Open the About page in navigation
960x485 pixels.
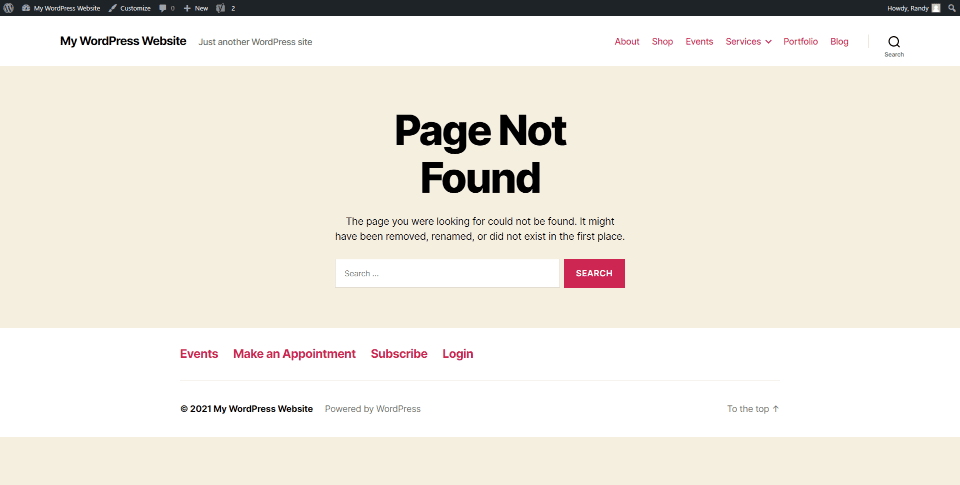[627, 42]
